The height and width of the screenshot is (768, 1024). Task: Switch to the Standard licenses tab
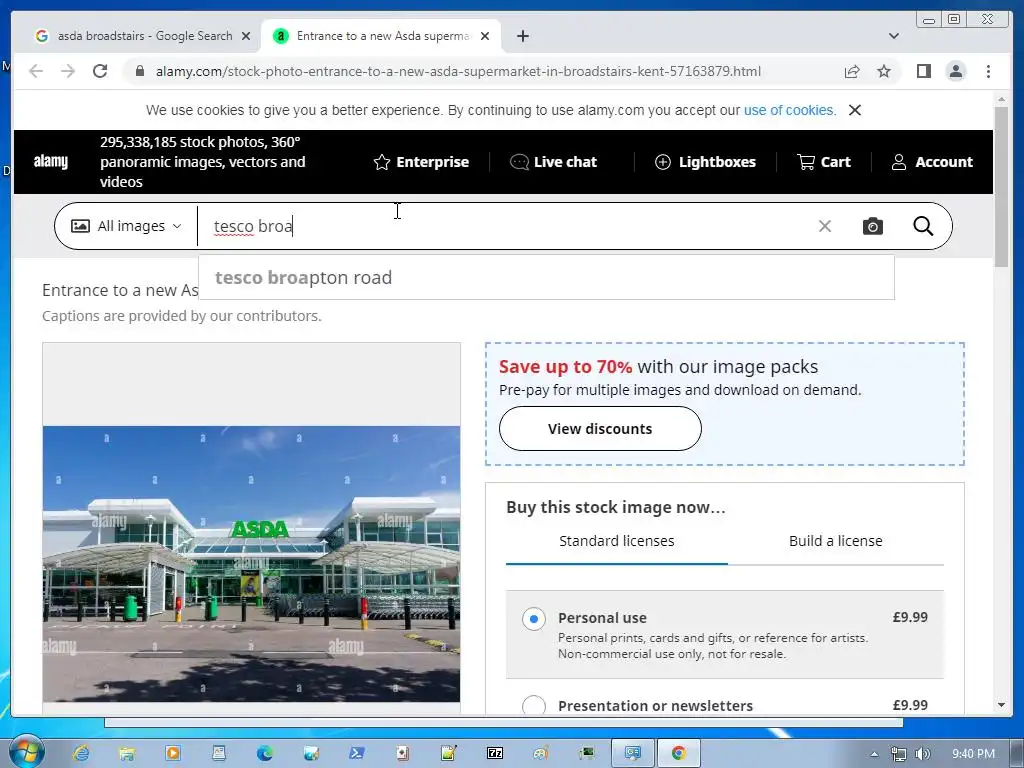616,541
